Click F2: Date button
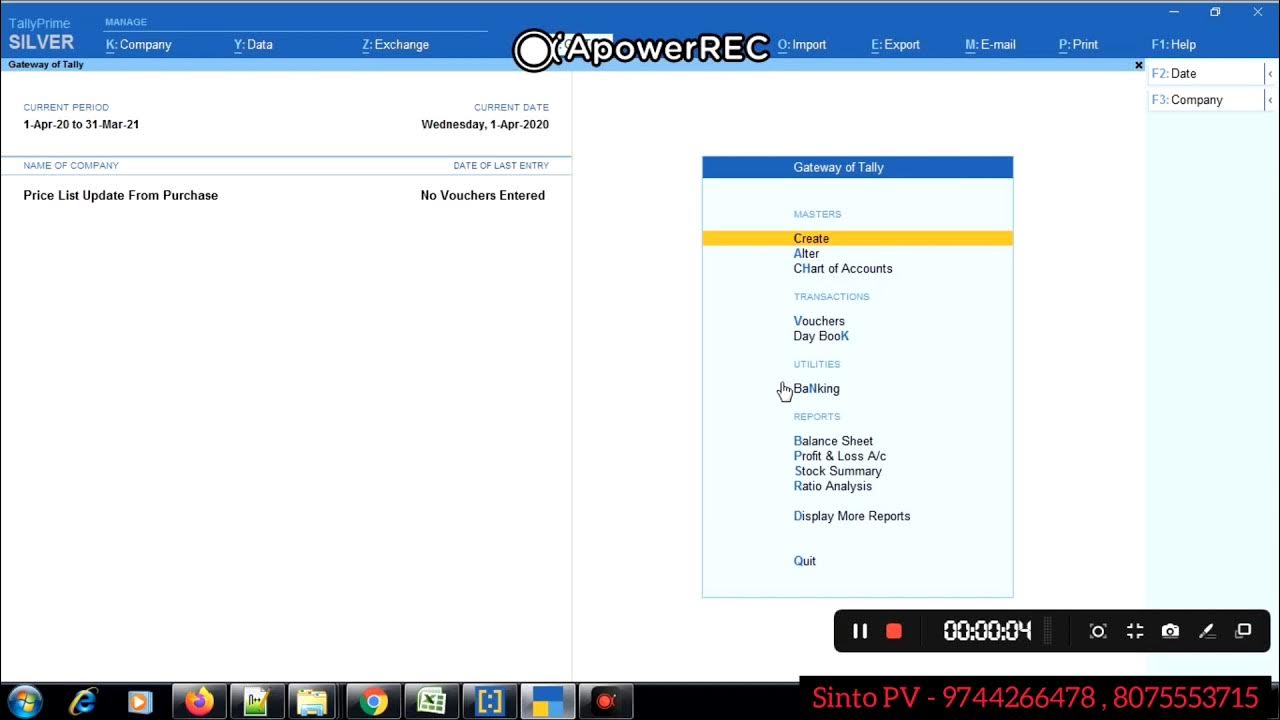The width and height of the screenshot is (1280, 720). 1206,74
